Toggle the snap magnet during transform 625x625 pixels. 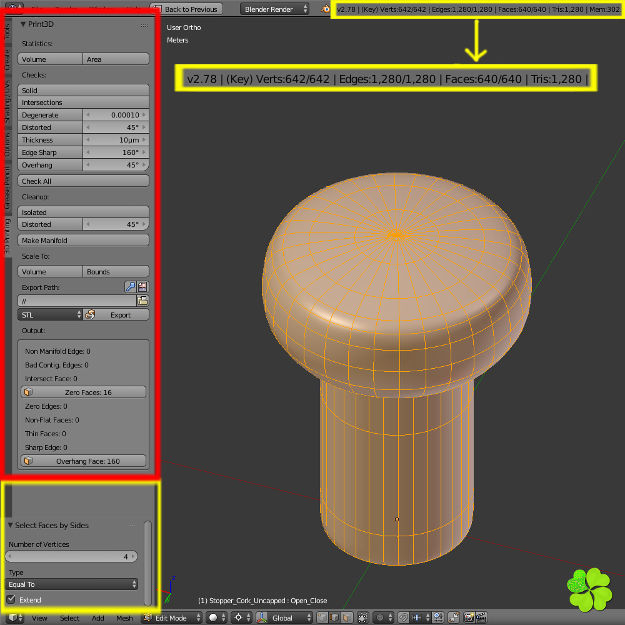(403, 618)
